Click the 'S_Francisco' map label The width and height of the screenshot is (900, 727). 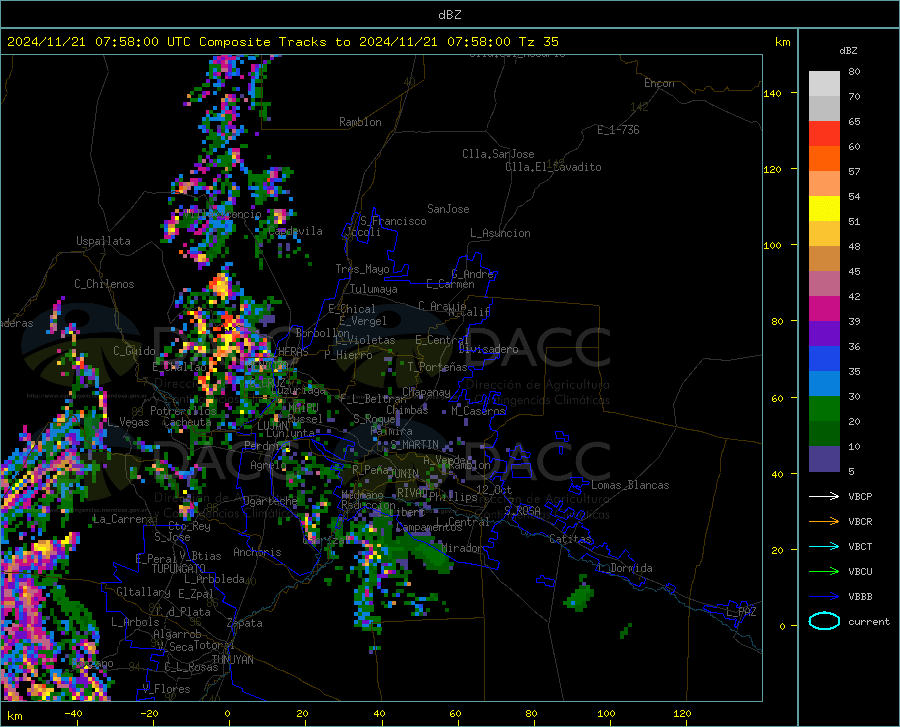pyautogui.click(x=393, y=221)
